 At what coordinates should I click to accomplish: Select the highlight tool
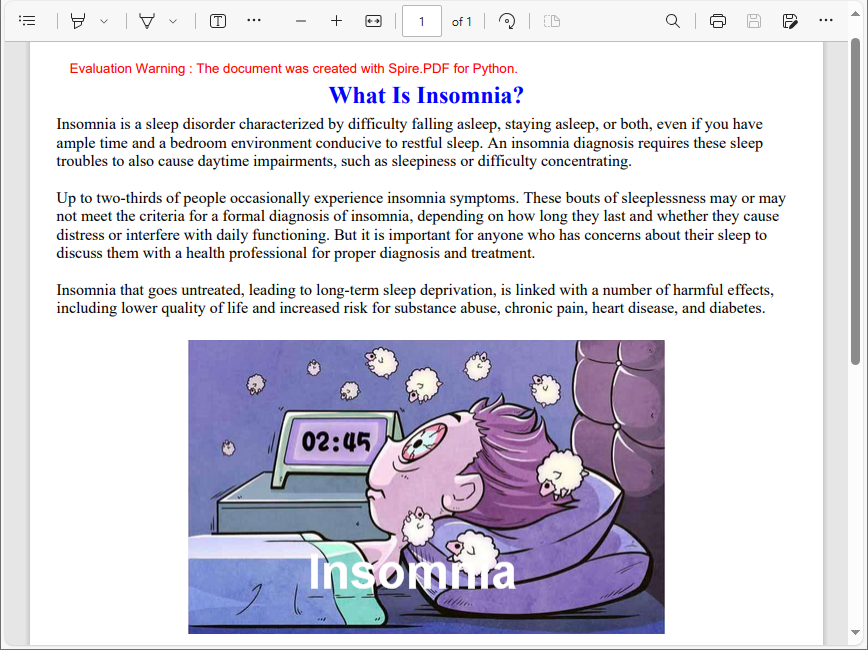(x=78, y=20)
